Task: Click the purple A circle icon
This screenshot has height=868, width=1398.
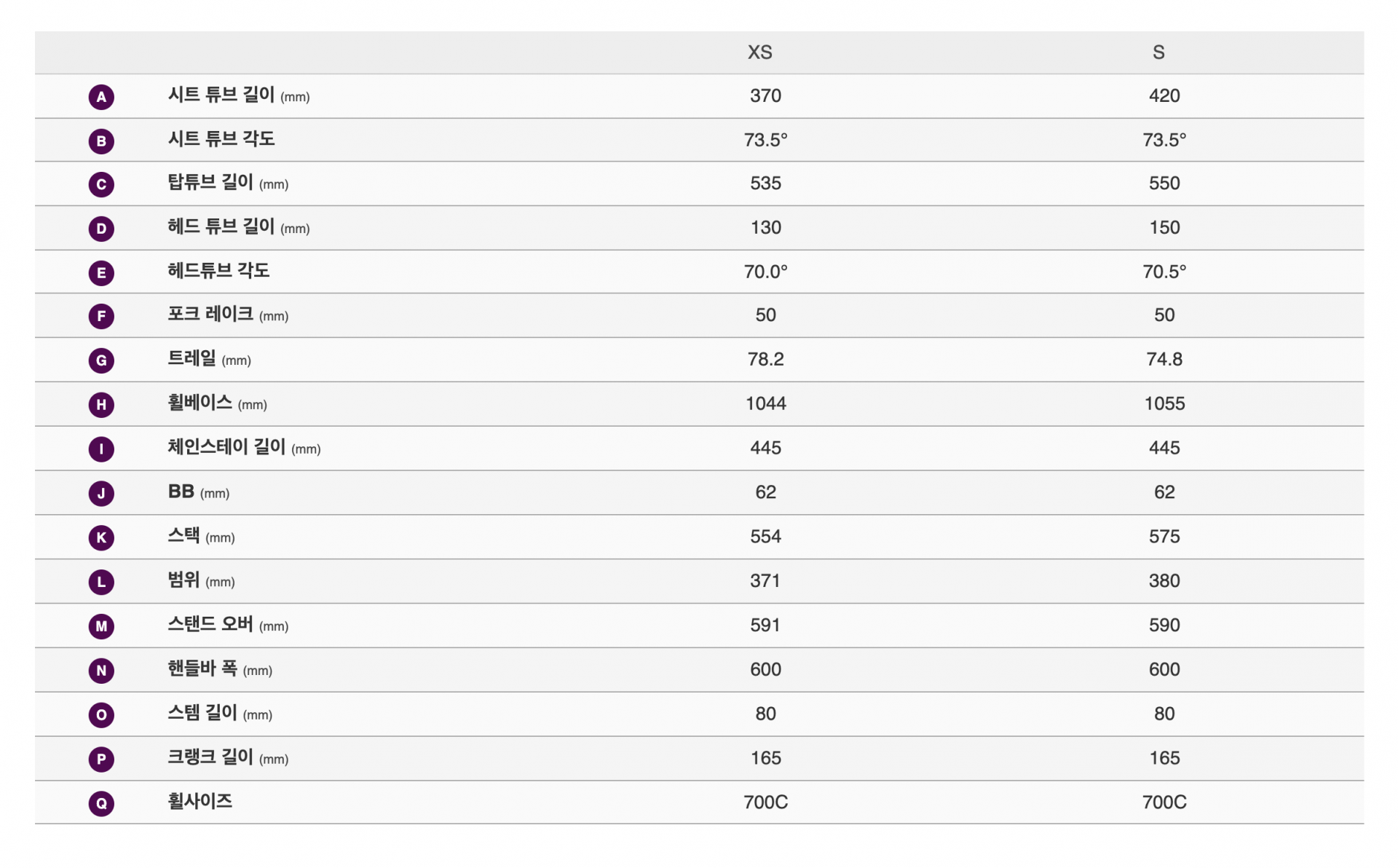Action: 101,97
